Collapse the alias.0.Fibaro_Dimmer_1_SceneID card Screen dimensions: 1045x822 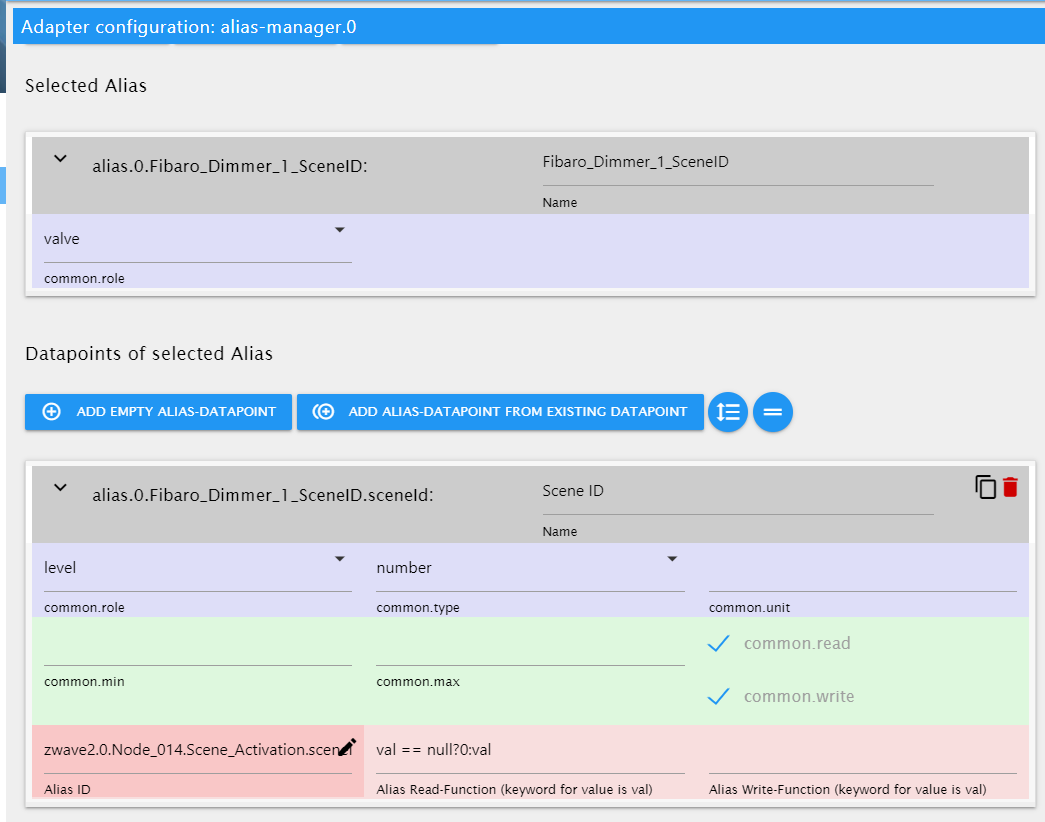[59, 158]
